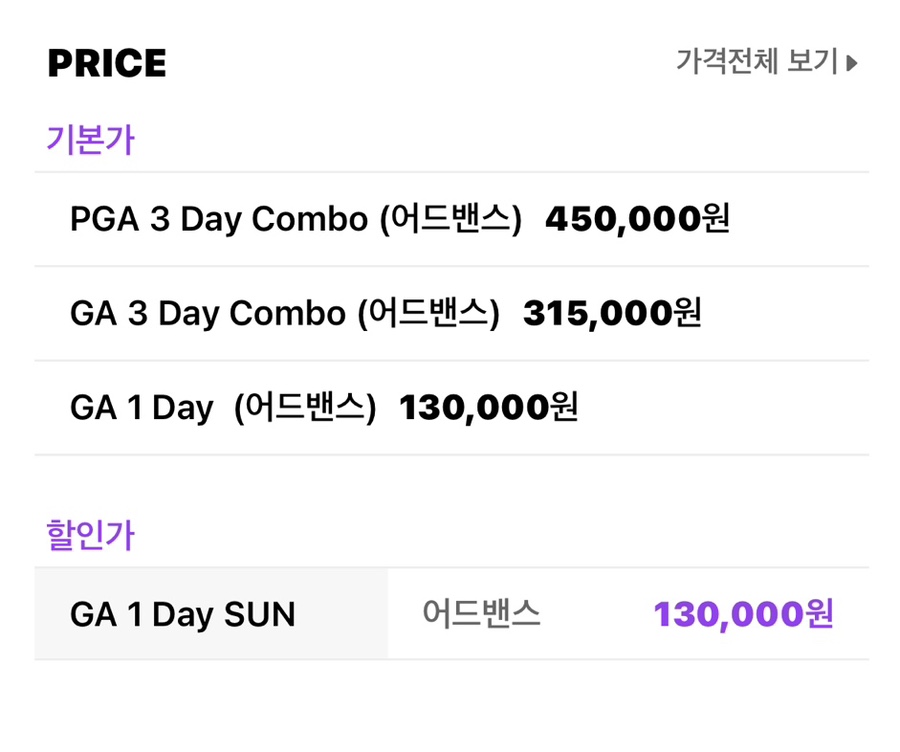
Task: Click the PRICE heading
Action: point(107,63)
